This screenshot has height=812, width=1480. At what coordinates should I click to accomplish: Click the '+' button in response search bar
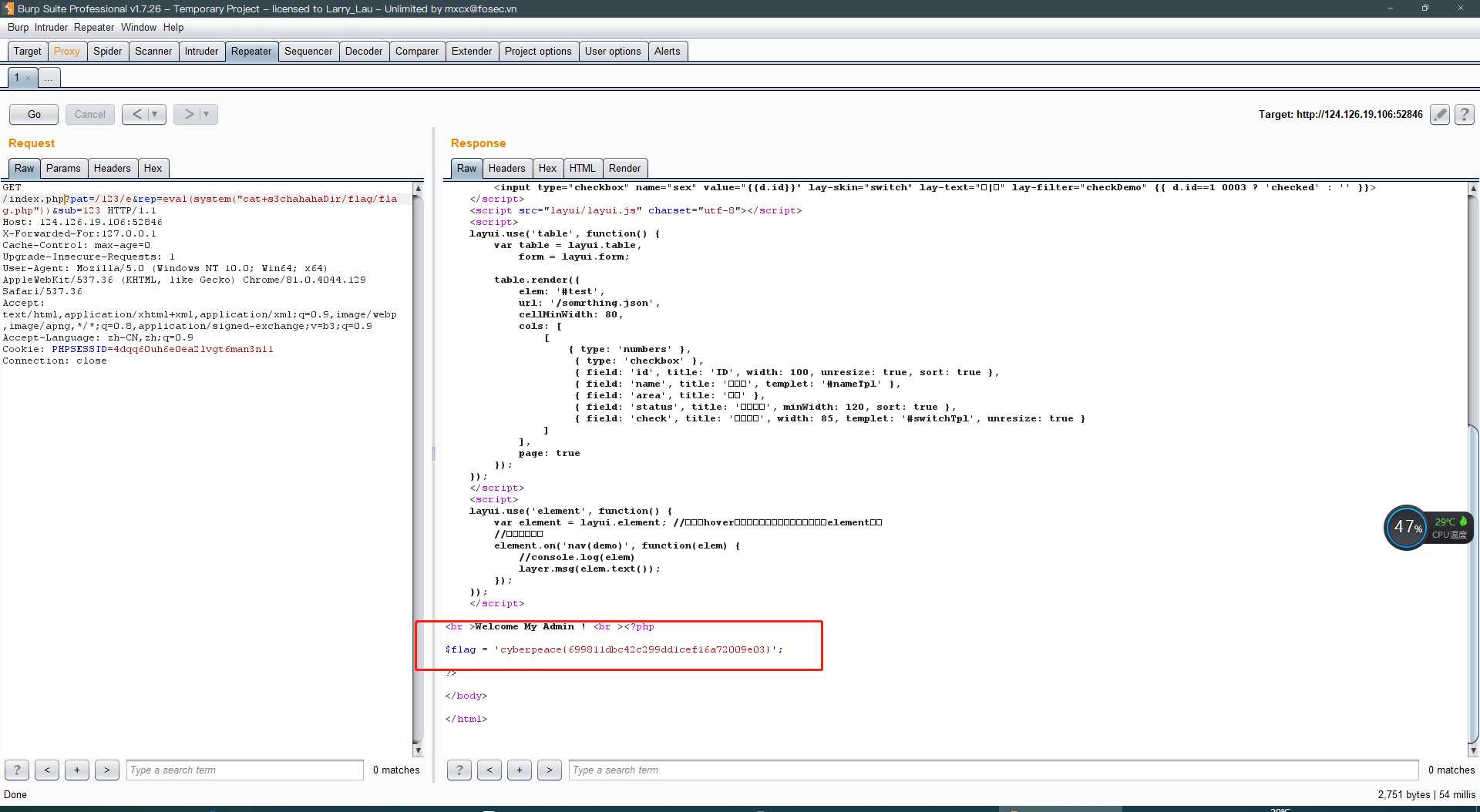(x=520, y=770)
